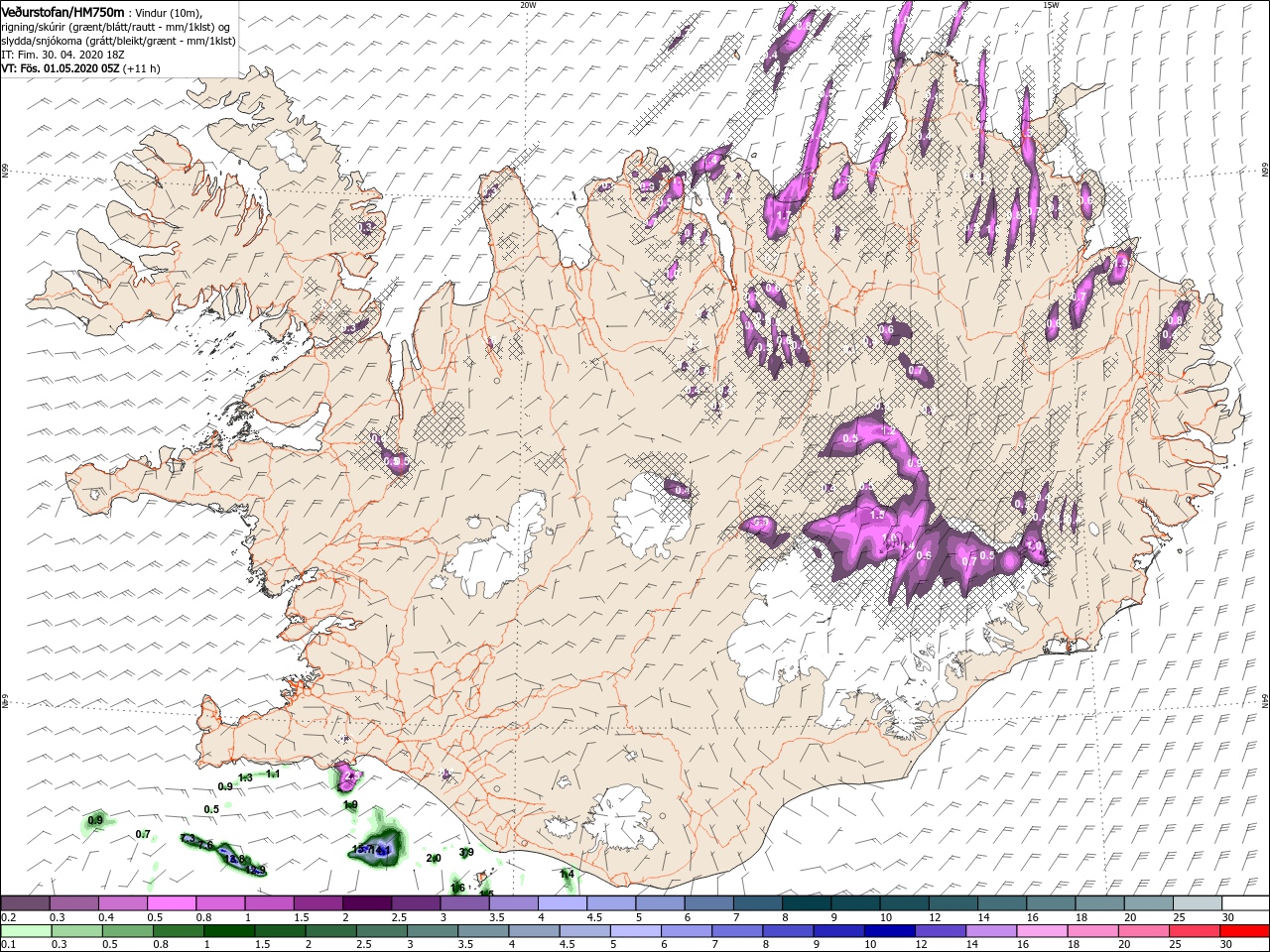
Task: Click the legend value 0.2
Action: (x=10, y=917)
